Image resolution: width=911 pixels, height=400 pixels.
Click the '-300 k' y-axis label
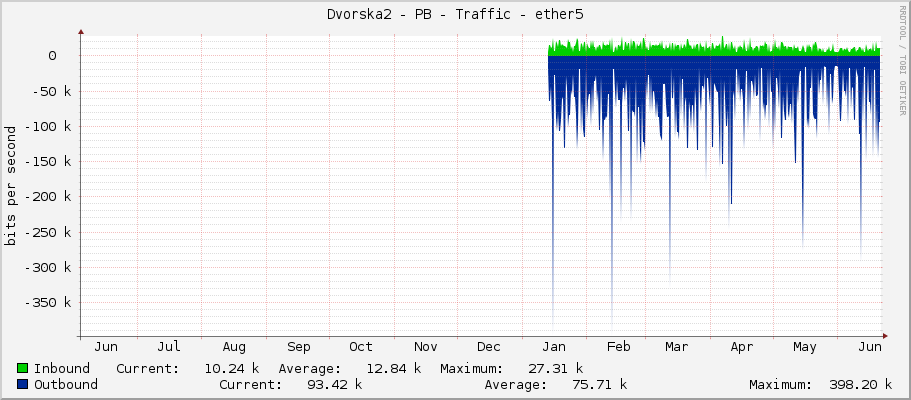click(x=48, y=267)
